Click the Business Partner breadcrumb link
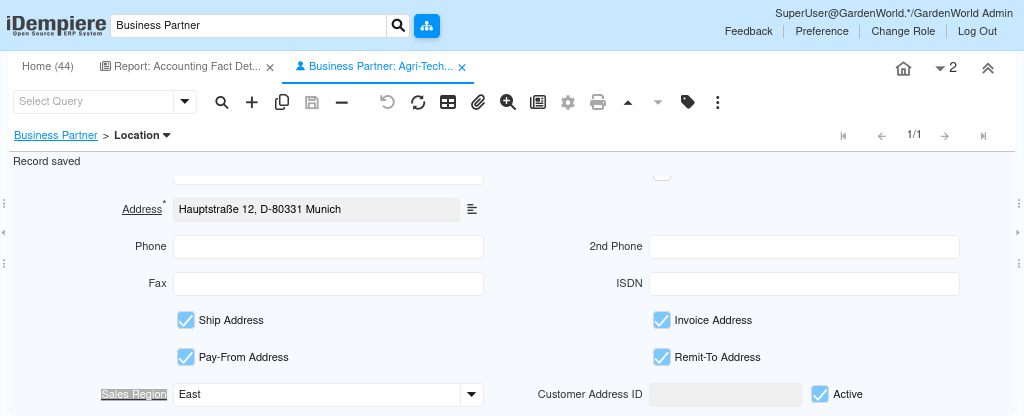Screen dimensions: 1024x416 55,135
